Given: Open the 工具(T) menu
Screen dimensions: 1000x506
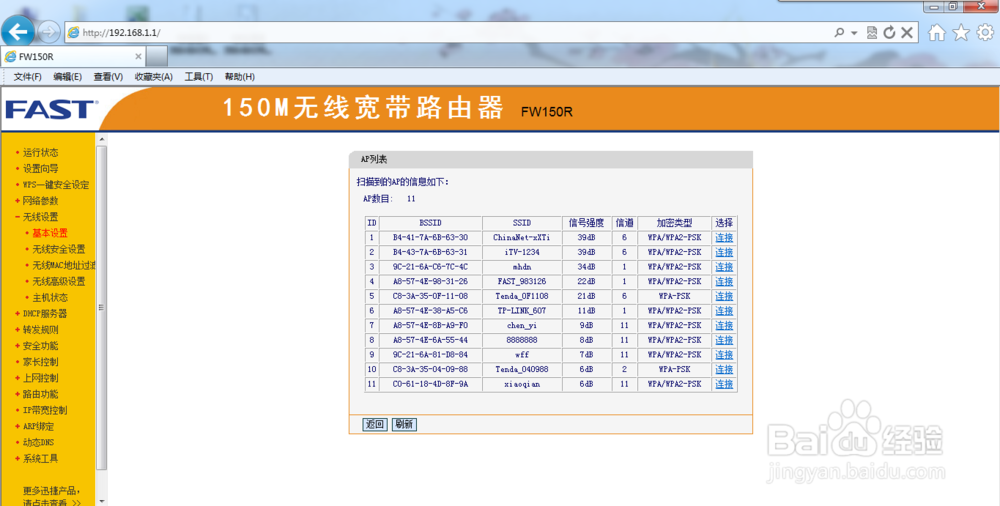Looking at the screenshot, I should point(199,77).
